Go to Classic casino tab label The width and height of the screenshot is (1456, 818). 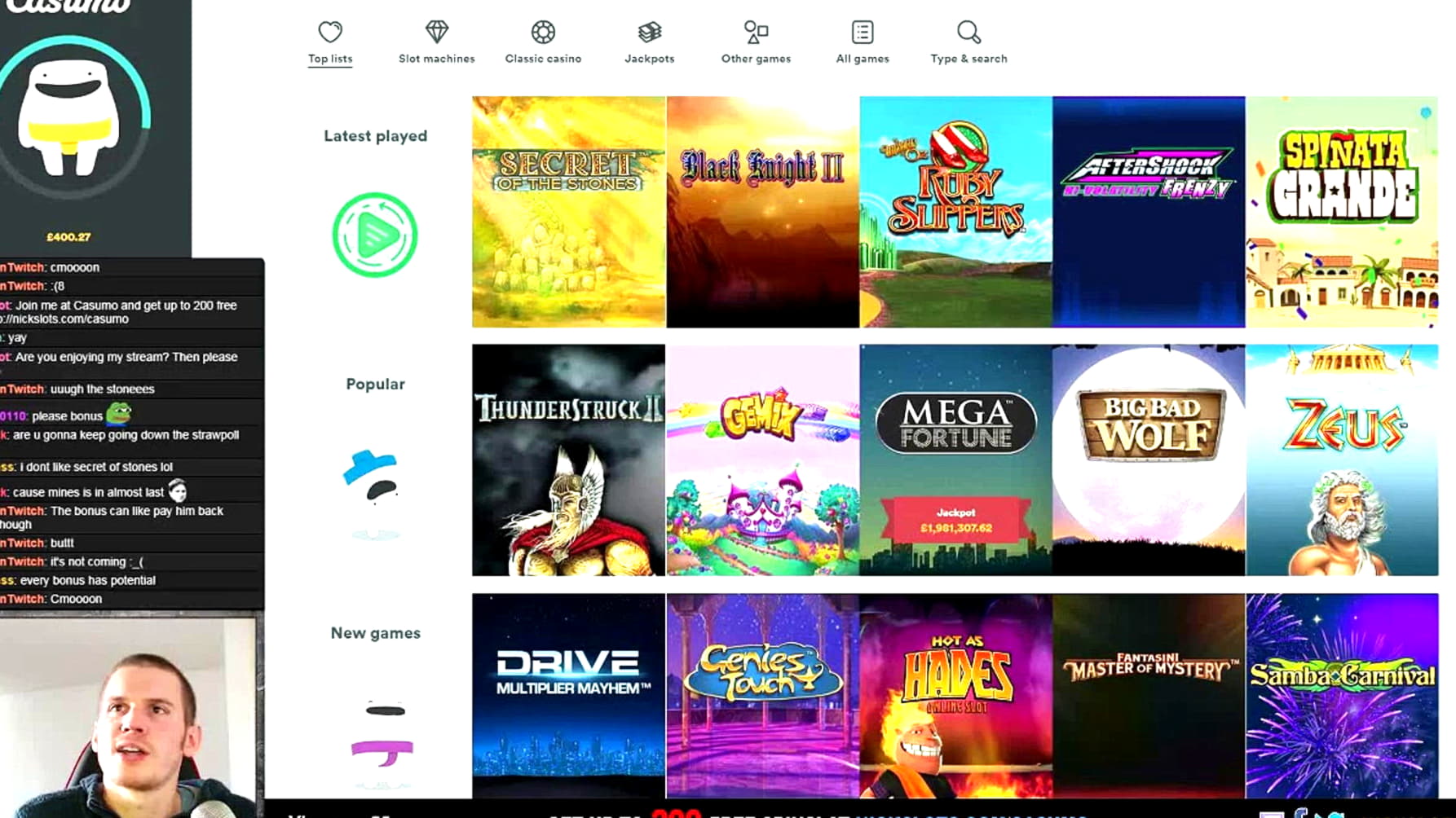(543, 59)
